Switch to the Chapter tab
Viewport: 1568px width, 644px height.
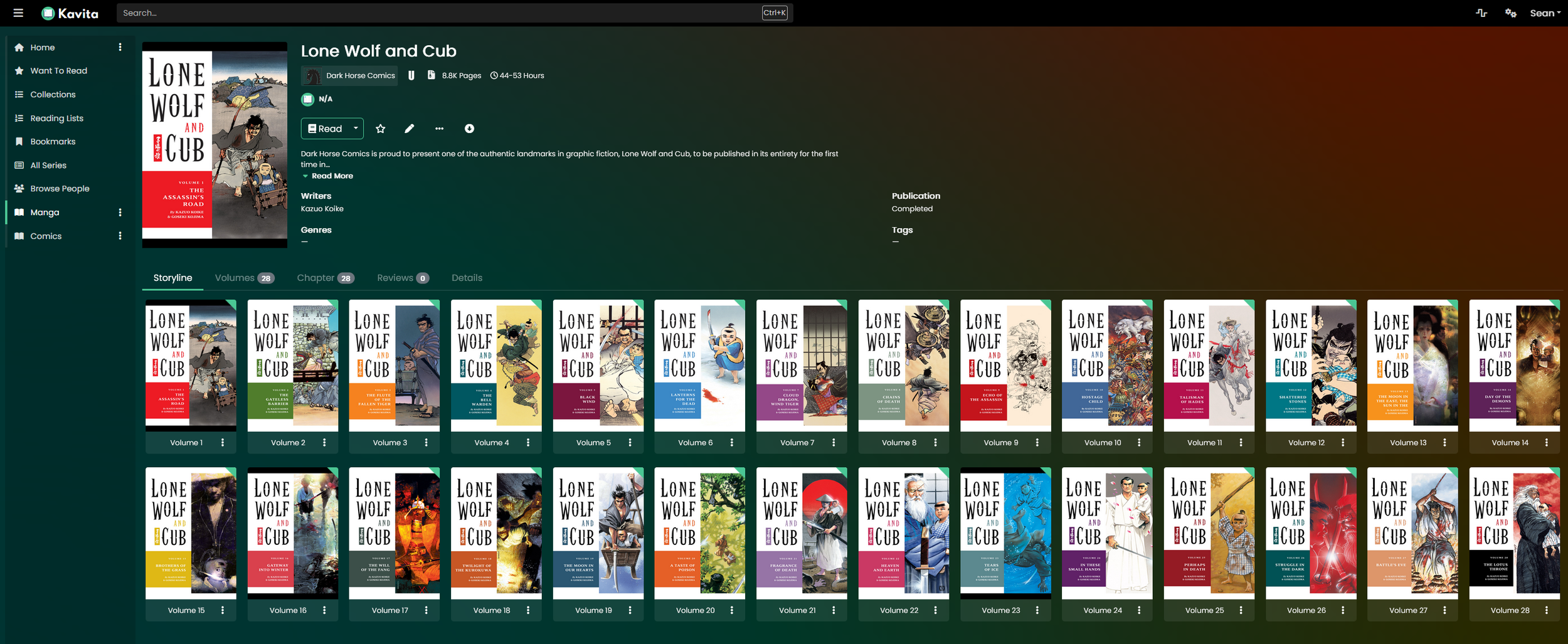(x=326, y=278)
